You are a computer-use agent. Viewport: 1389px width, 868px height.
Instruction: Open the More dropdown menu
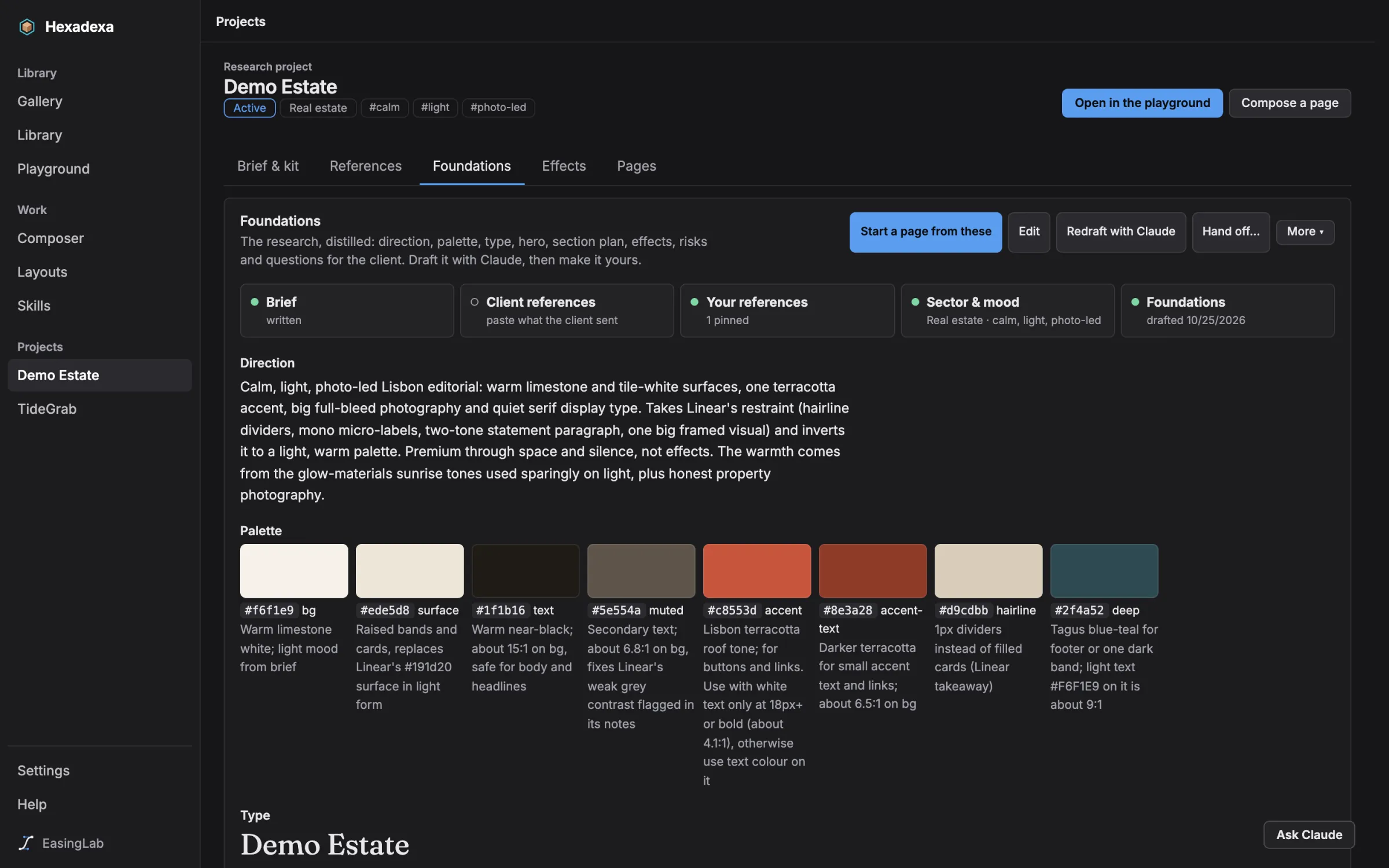coord(1305,231)
